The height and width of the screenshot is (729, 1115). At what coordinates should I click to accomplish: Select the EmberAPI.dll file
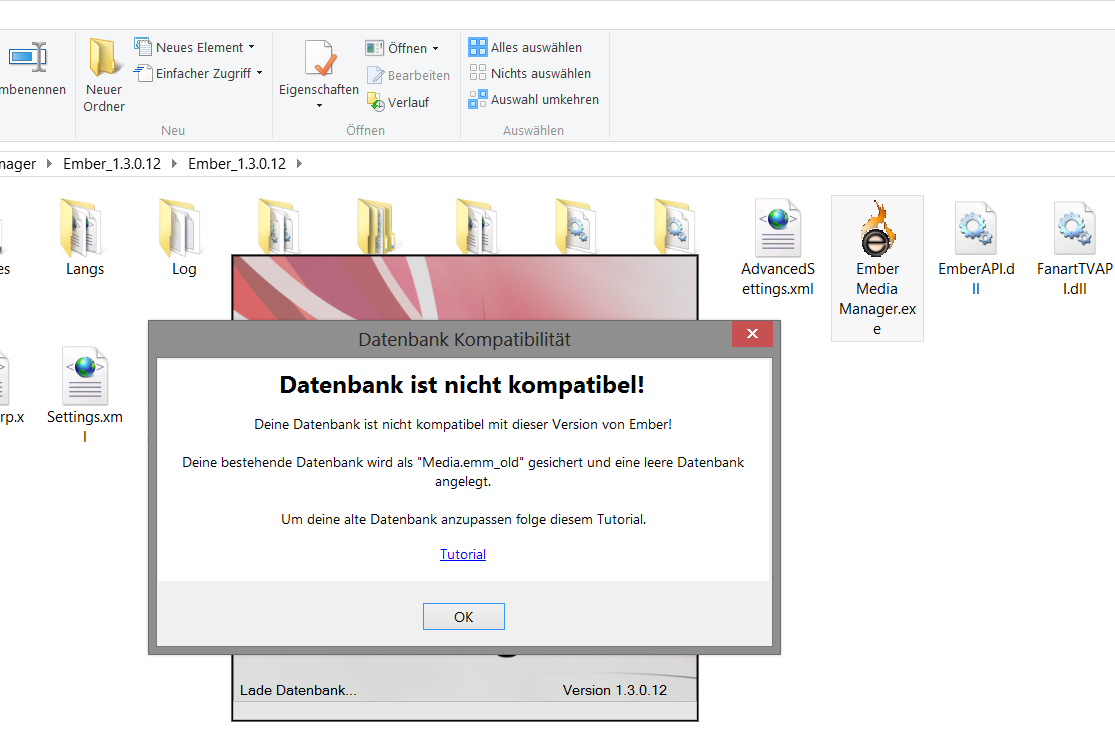point(976,248)
